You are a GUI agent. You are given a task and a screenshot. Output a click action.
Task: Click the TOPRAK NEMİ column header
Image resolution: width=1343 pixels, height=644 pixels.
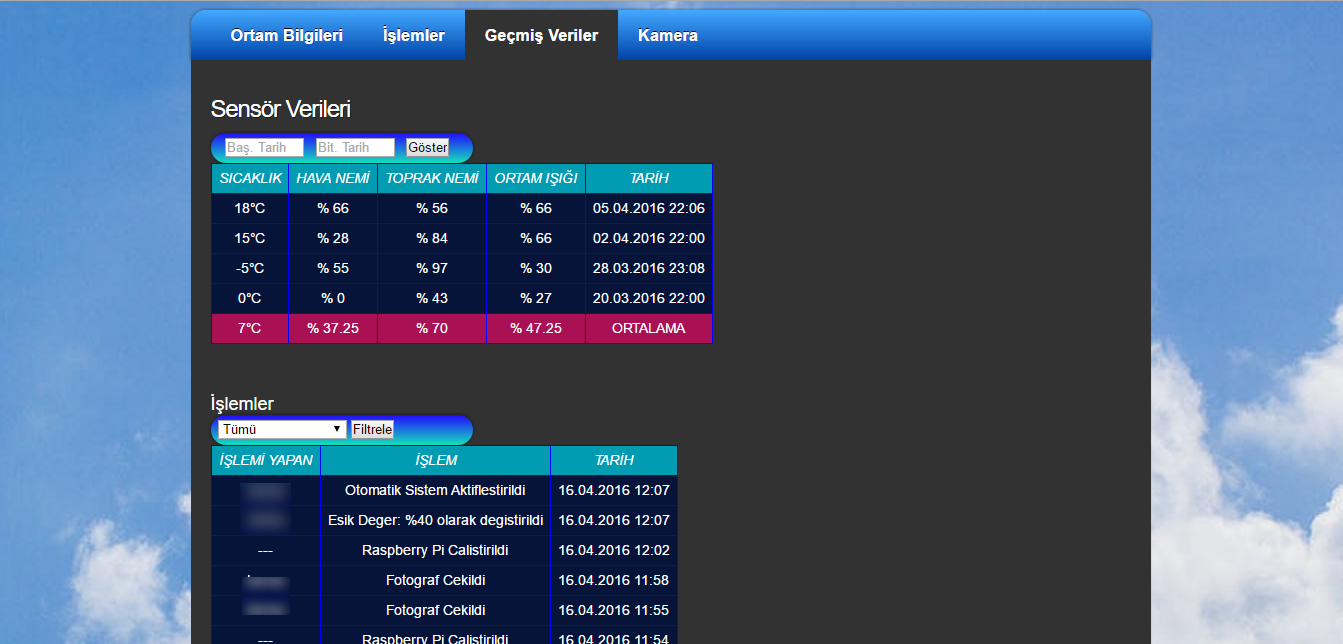(x=432, y=179)
